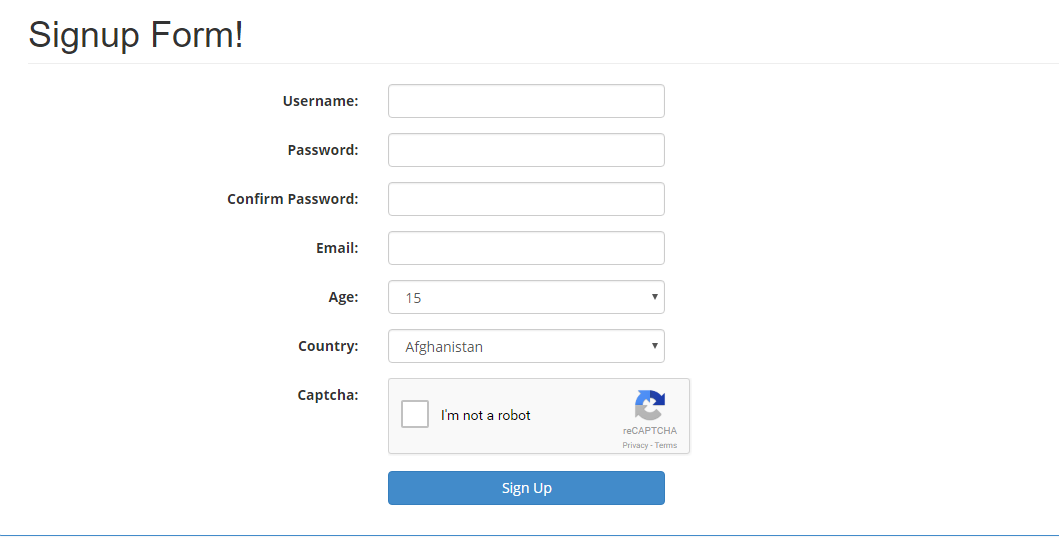Image resolution: width=1059 pixels, height=538 pixels.
Task: Open the reCAPTCHA Terms link
Action: coord(666,445)
